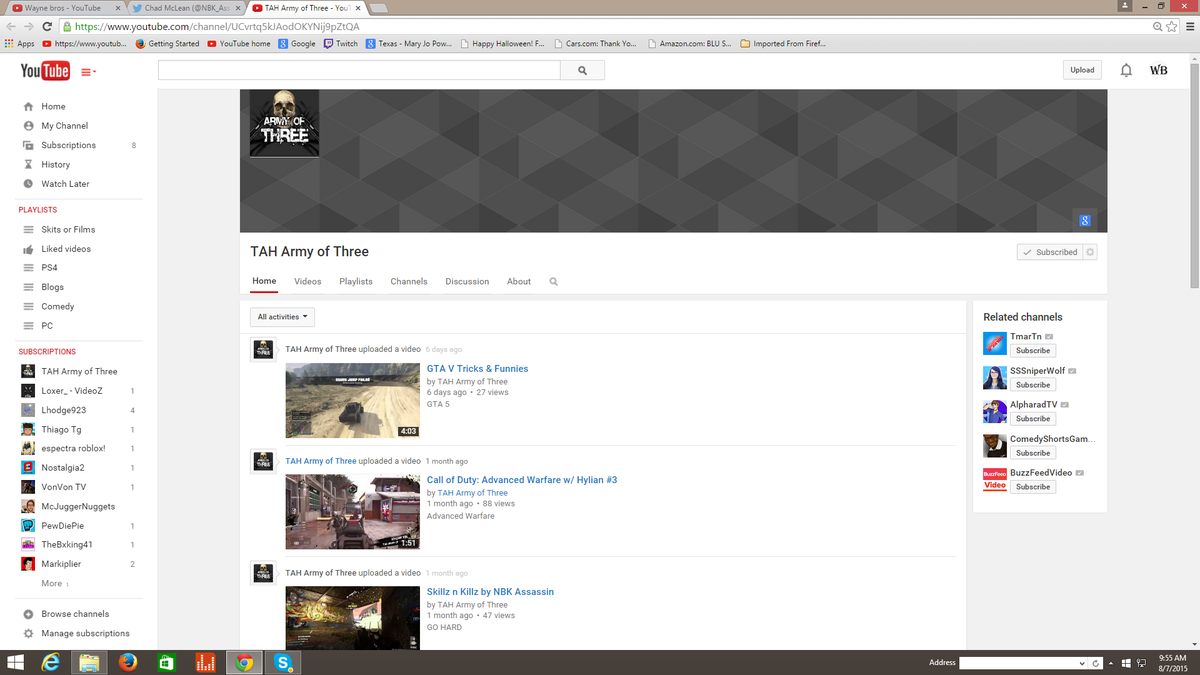Open Firefox from taskbar

[x=127, y=662]
